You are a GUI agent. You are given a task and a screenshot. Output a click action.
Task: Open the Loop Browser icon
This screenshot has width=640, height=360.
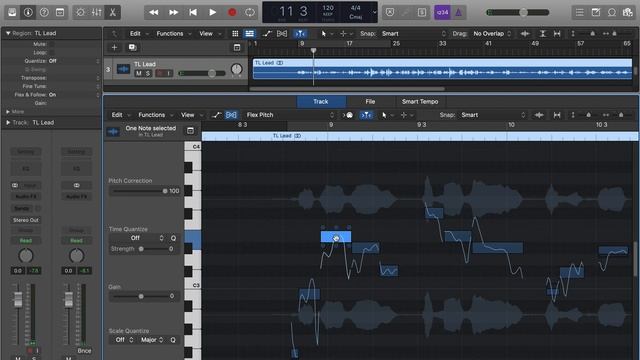coord(611,12)
